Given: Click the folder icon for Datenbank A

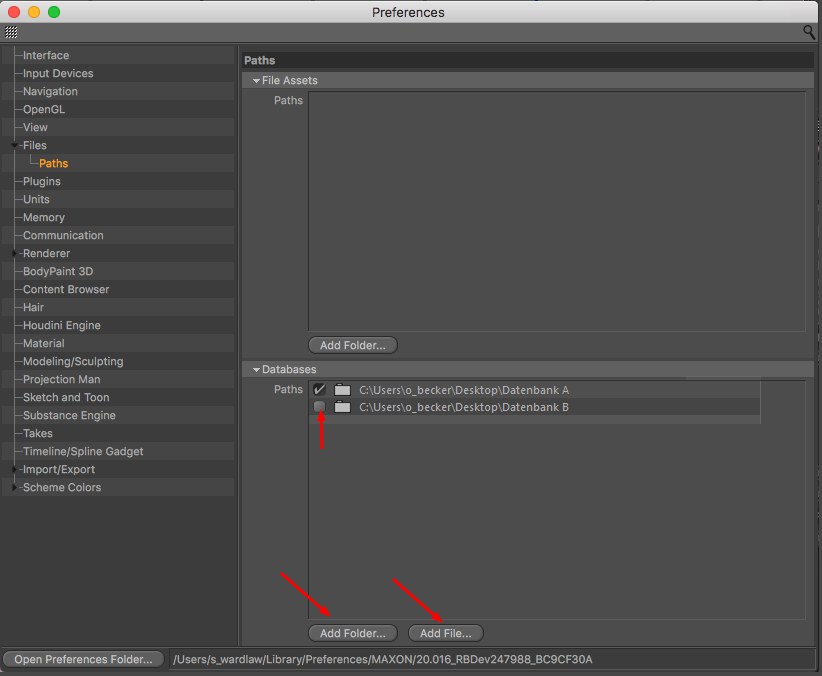Looking at the screenshot, I should coord(342,390).
